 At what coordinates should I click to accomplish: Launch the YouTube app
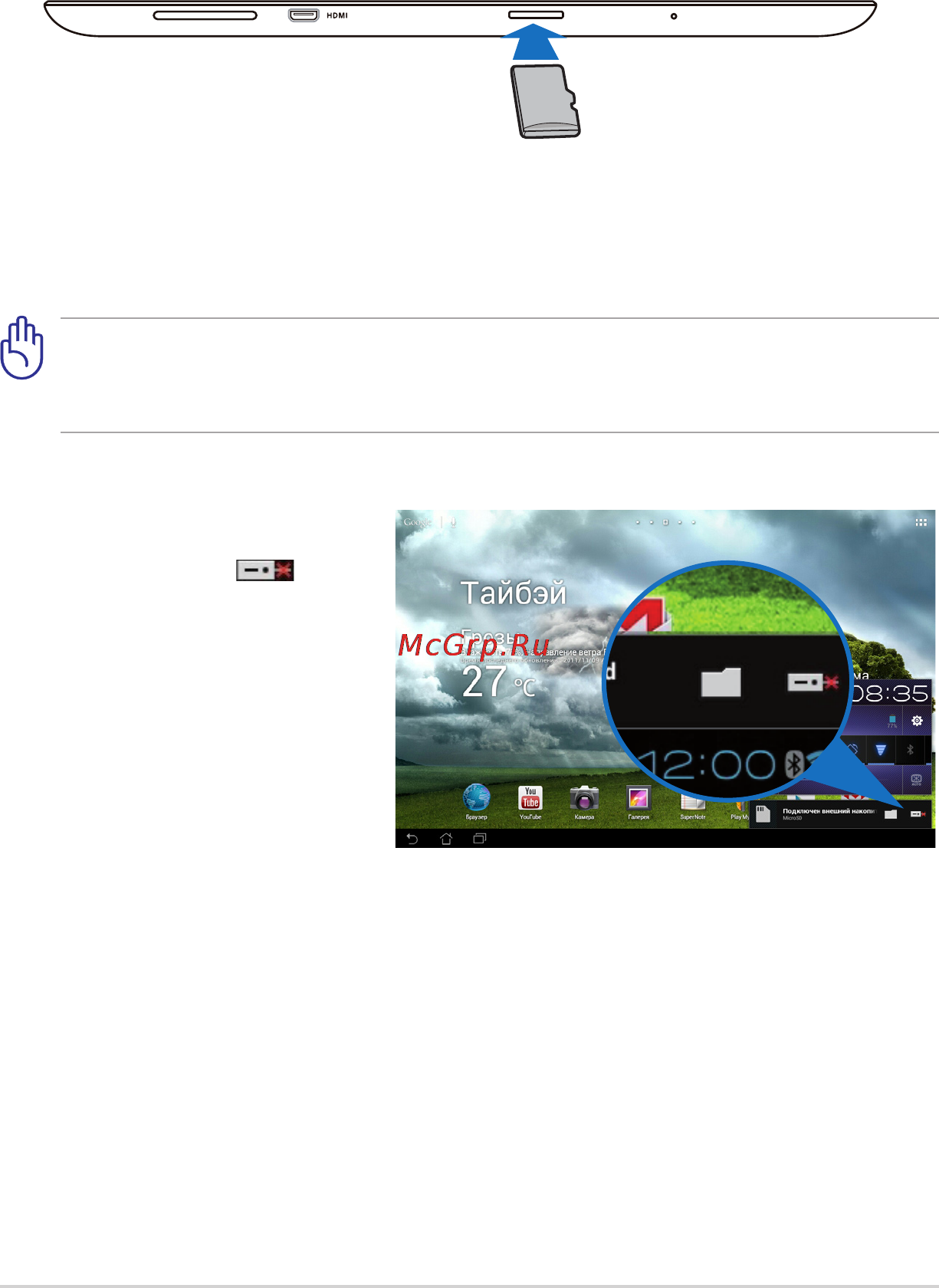coord(530,801)
